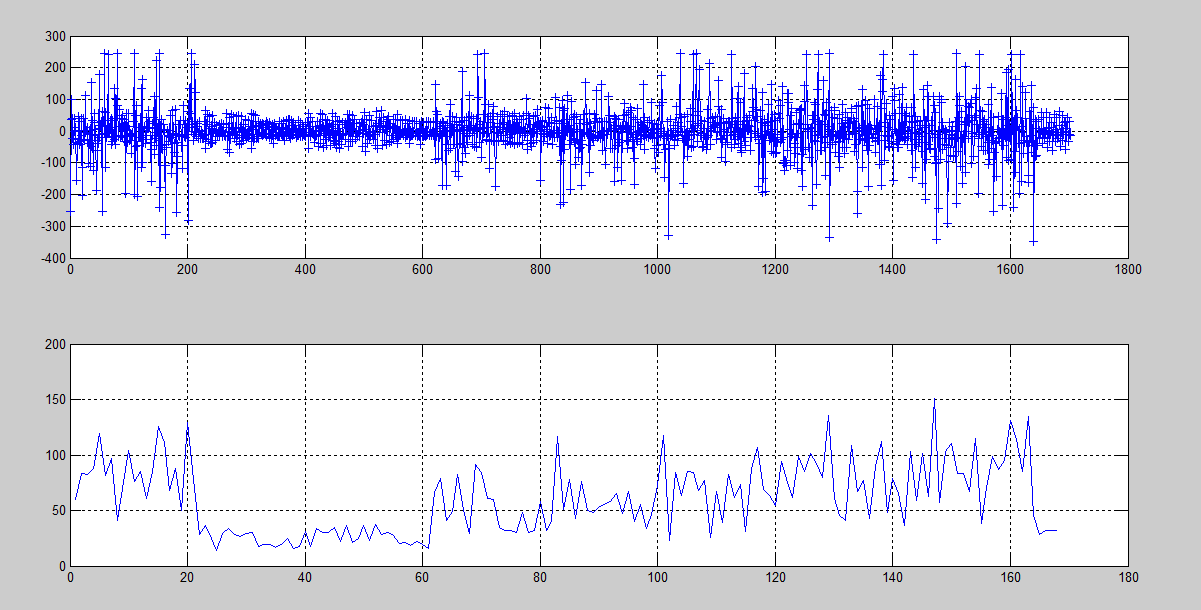Click the -400 tick label on upper axes
The width and height of the screenshot is (1201, 610).
(52, 259)
